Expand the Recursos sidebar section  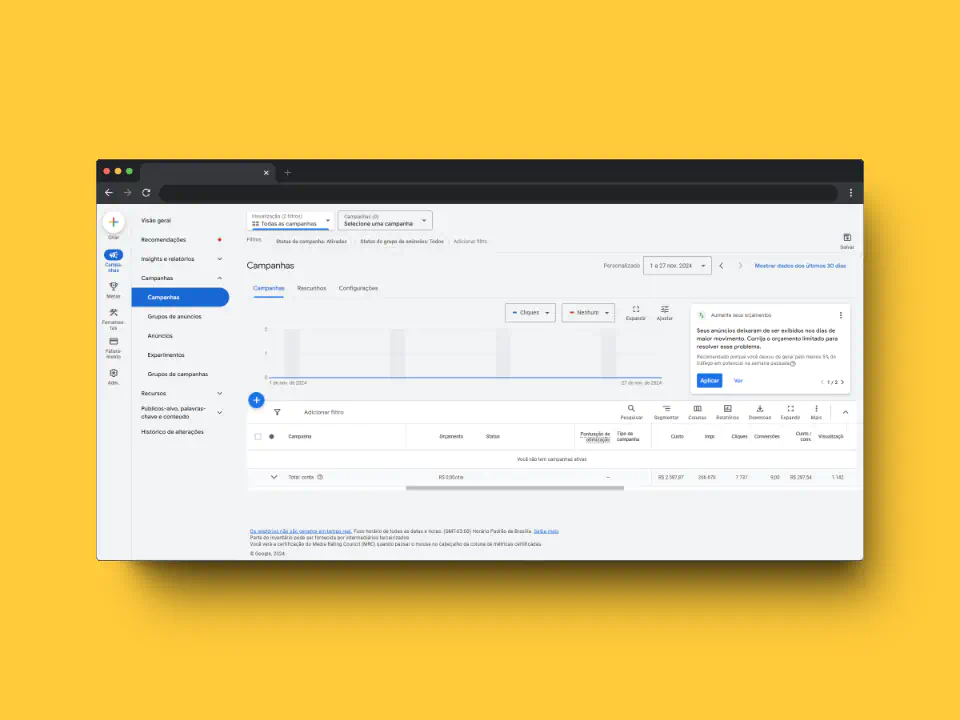[181, 393]
